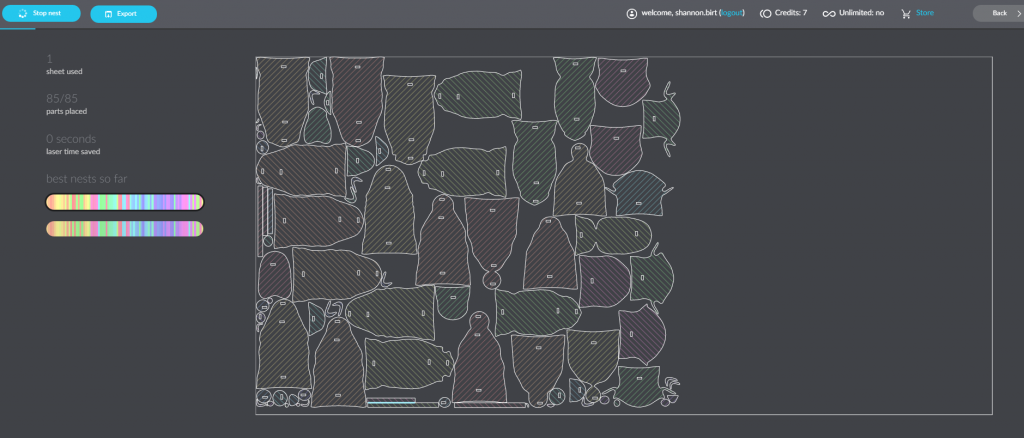
Task: Export the current nest
Action: [123, 14]
